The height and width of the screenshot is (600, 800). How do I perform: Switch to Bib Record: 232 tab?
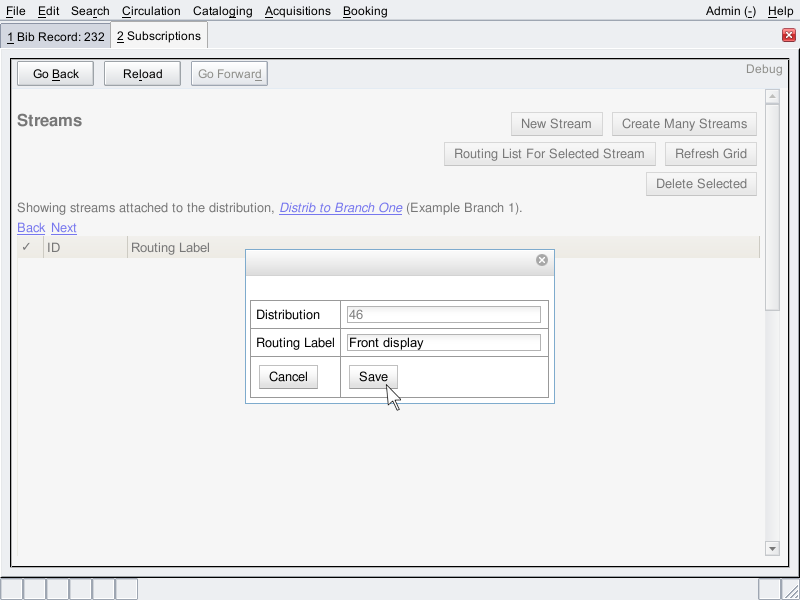click(x=55, y=36)
